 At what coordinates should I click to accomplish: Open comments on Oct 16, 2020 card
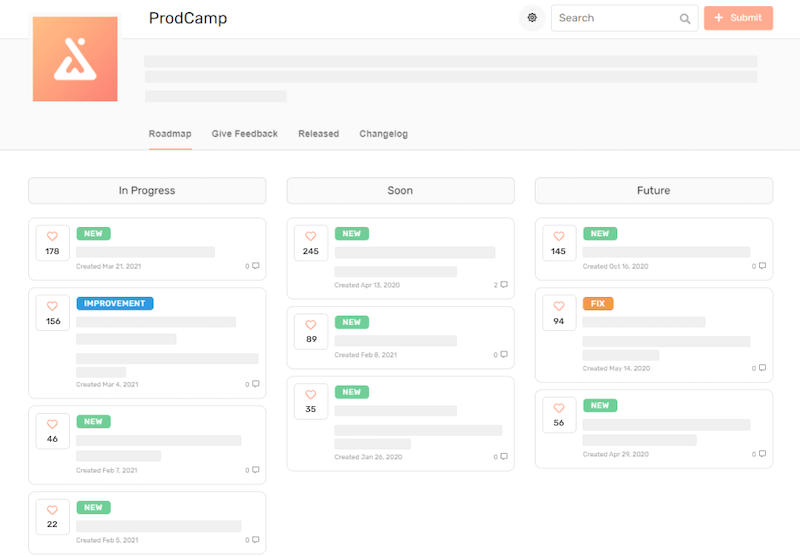[x=759, y=266]
